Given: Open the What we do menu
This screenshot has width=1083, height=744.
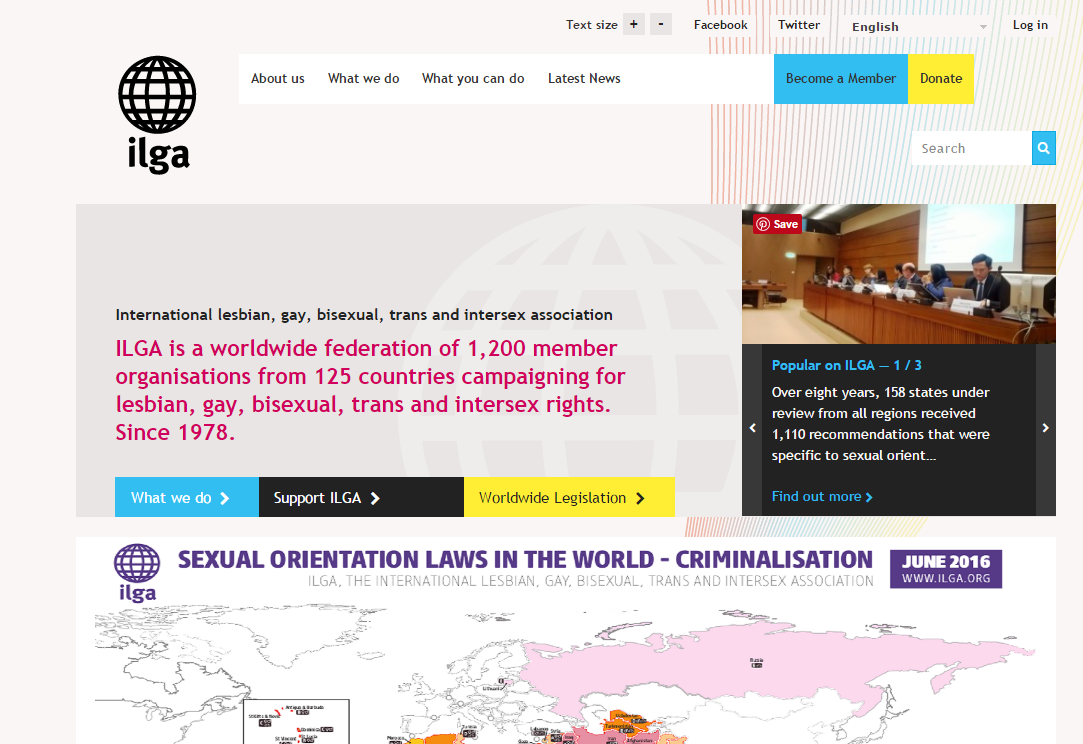Looking at the screenshot, I should coord(363,79).
